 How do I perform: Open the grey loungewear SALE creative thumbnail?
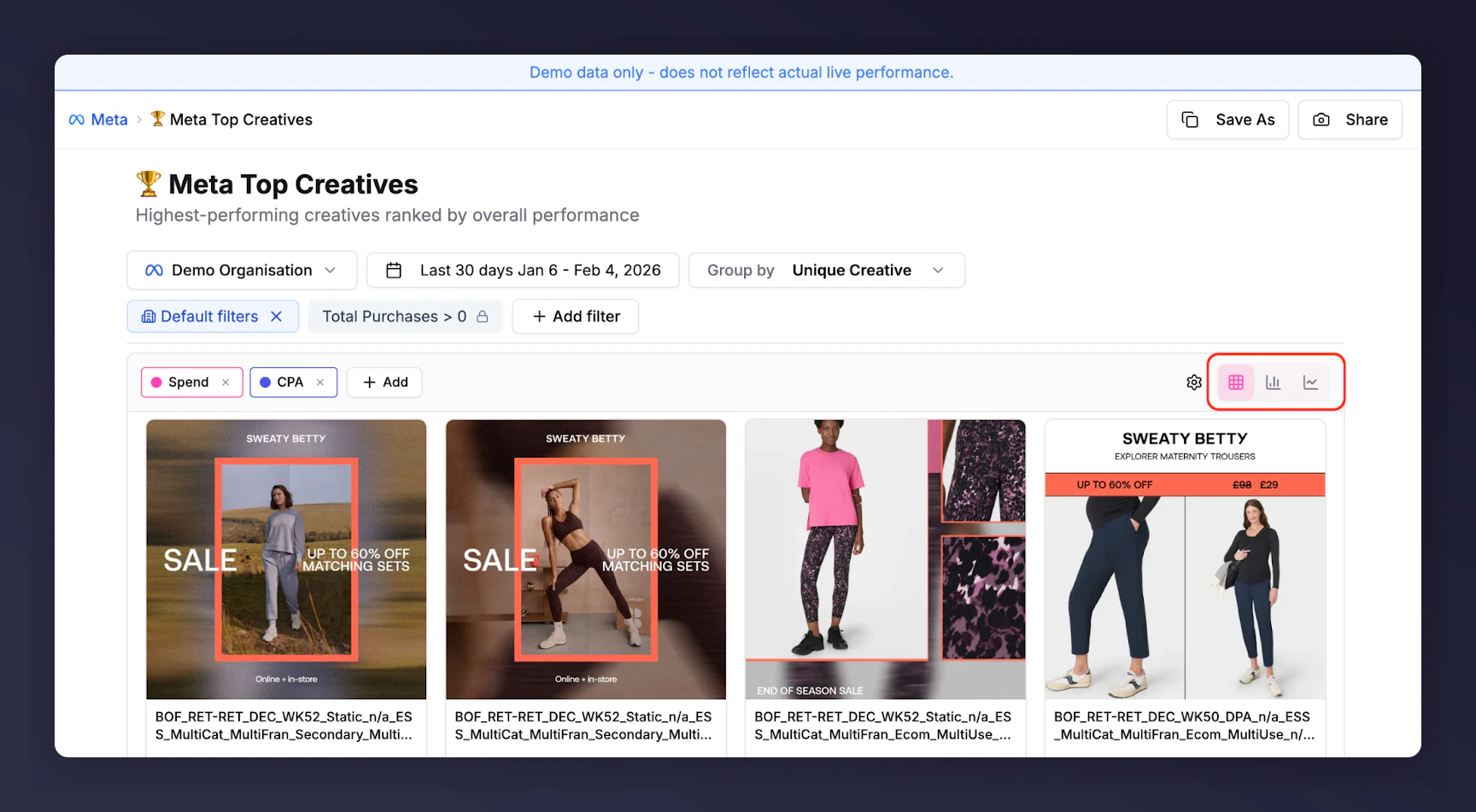[286, 559]
